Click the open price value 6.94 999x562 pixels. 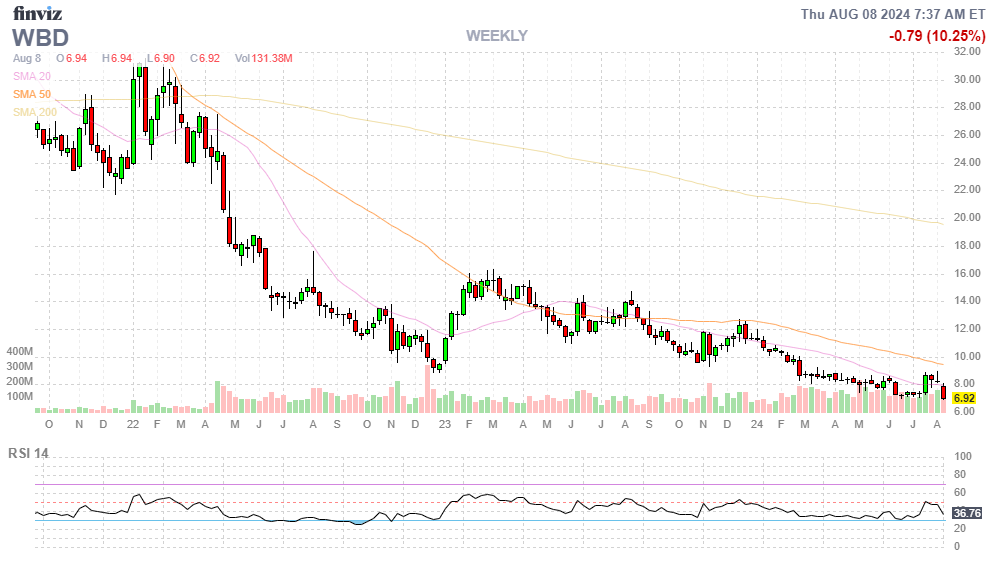(x=76, y=59)
